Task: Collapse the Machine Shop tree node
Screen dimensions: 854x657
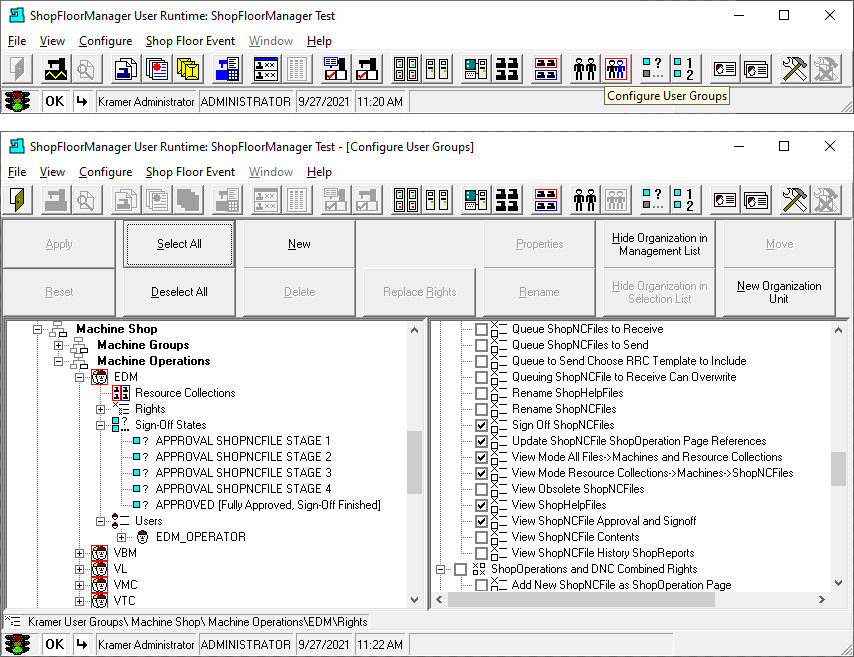Action: tap(37, 329)
